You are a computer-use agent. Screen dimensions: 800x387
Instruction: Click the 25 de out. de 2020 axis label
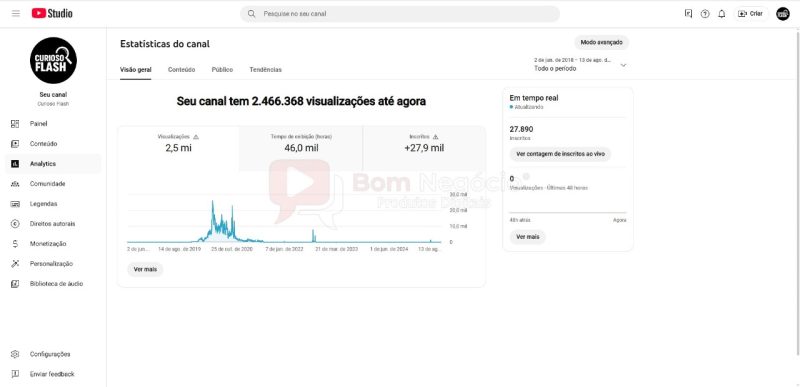pos(232,249)
